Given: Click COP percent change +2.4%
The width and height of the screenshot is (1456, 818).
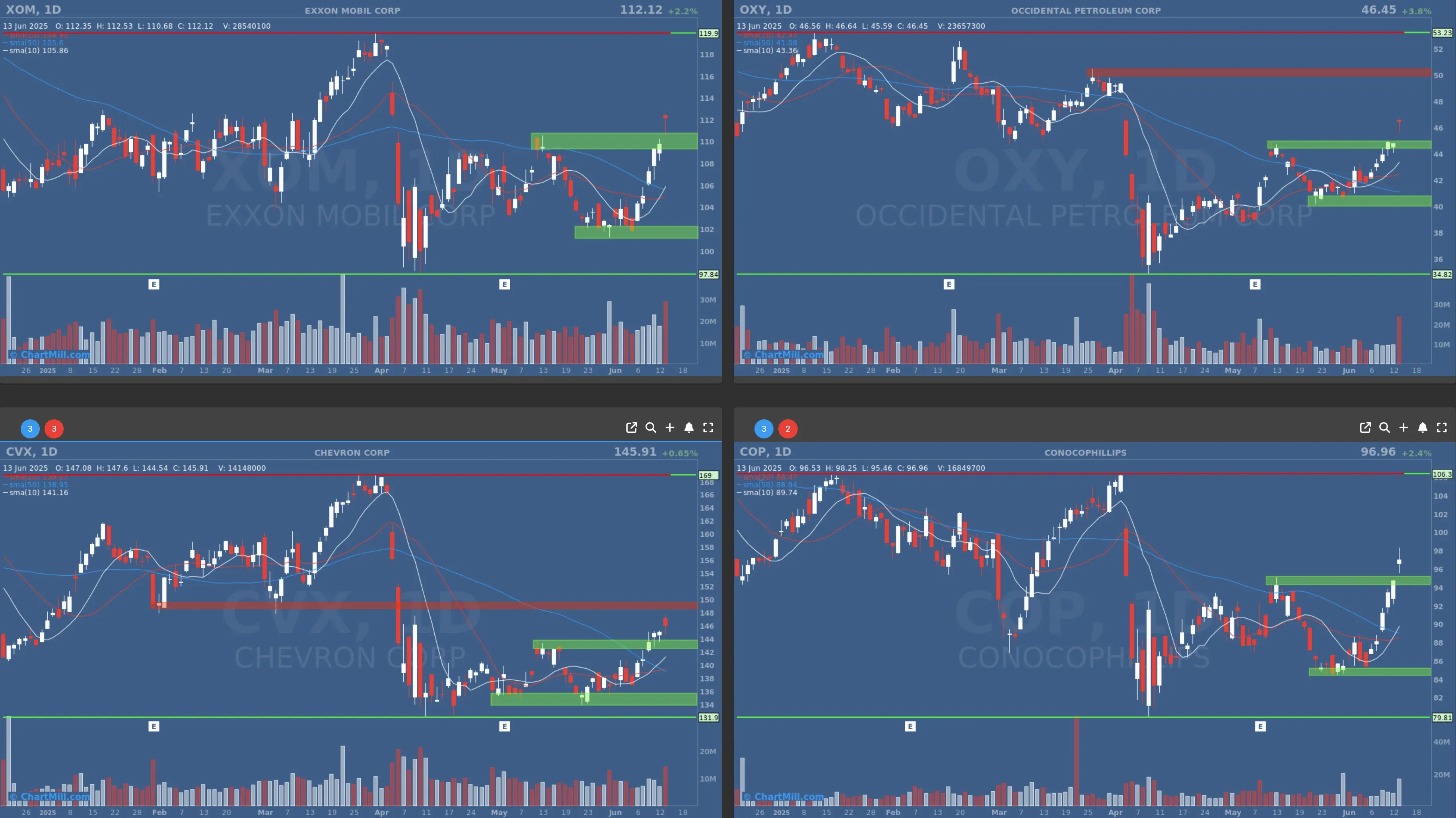Looking at the screenshot, I should (x=1417, y=454).
